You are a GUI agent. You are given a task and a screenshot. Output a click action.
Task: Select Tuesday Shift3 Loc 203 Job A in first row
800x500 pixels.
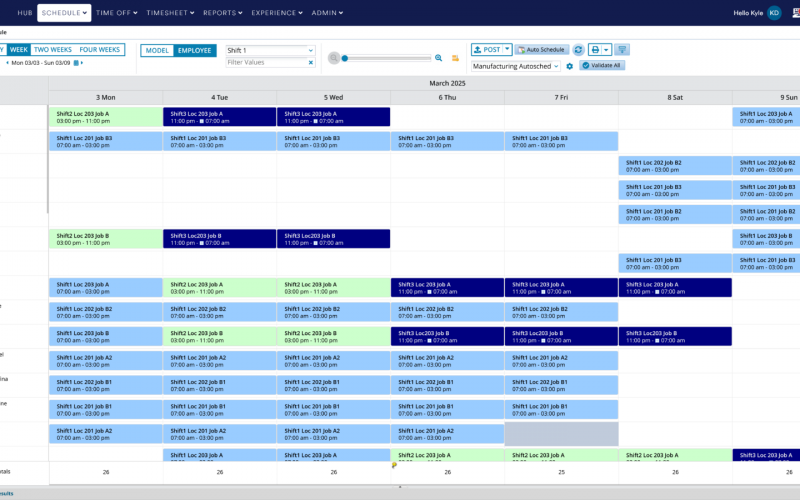tap(219, 117)
